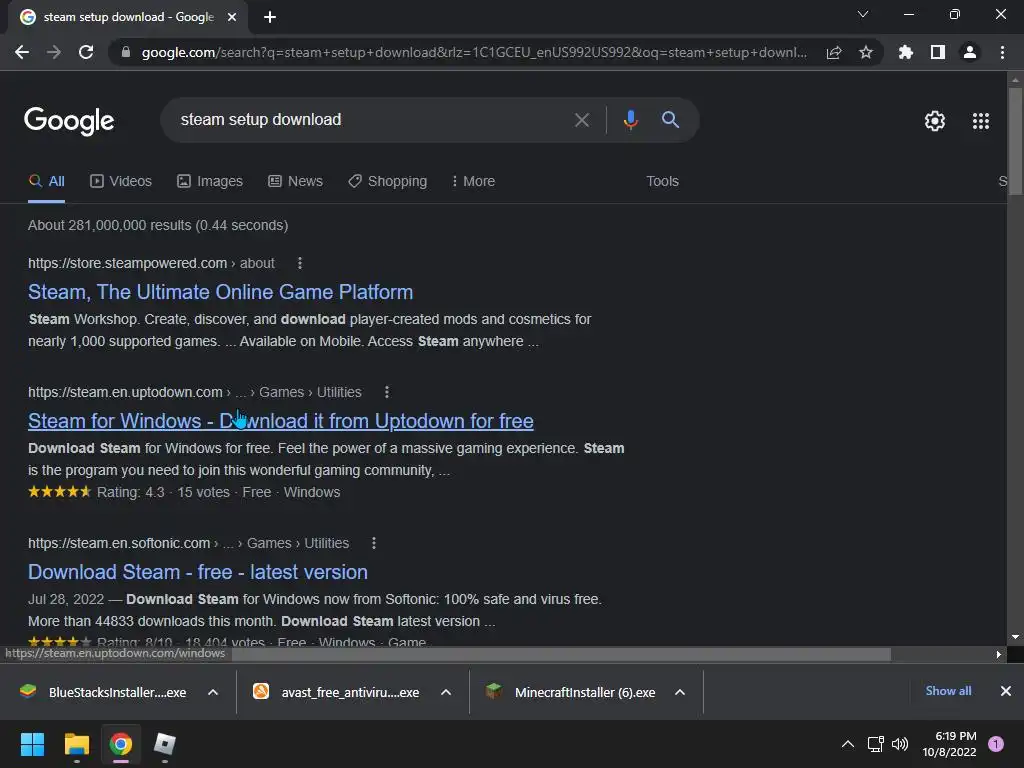Expand options for avast download
This screenshot has width=1024, height=768.
point(446,692)
